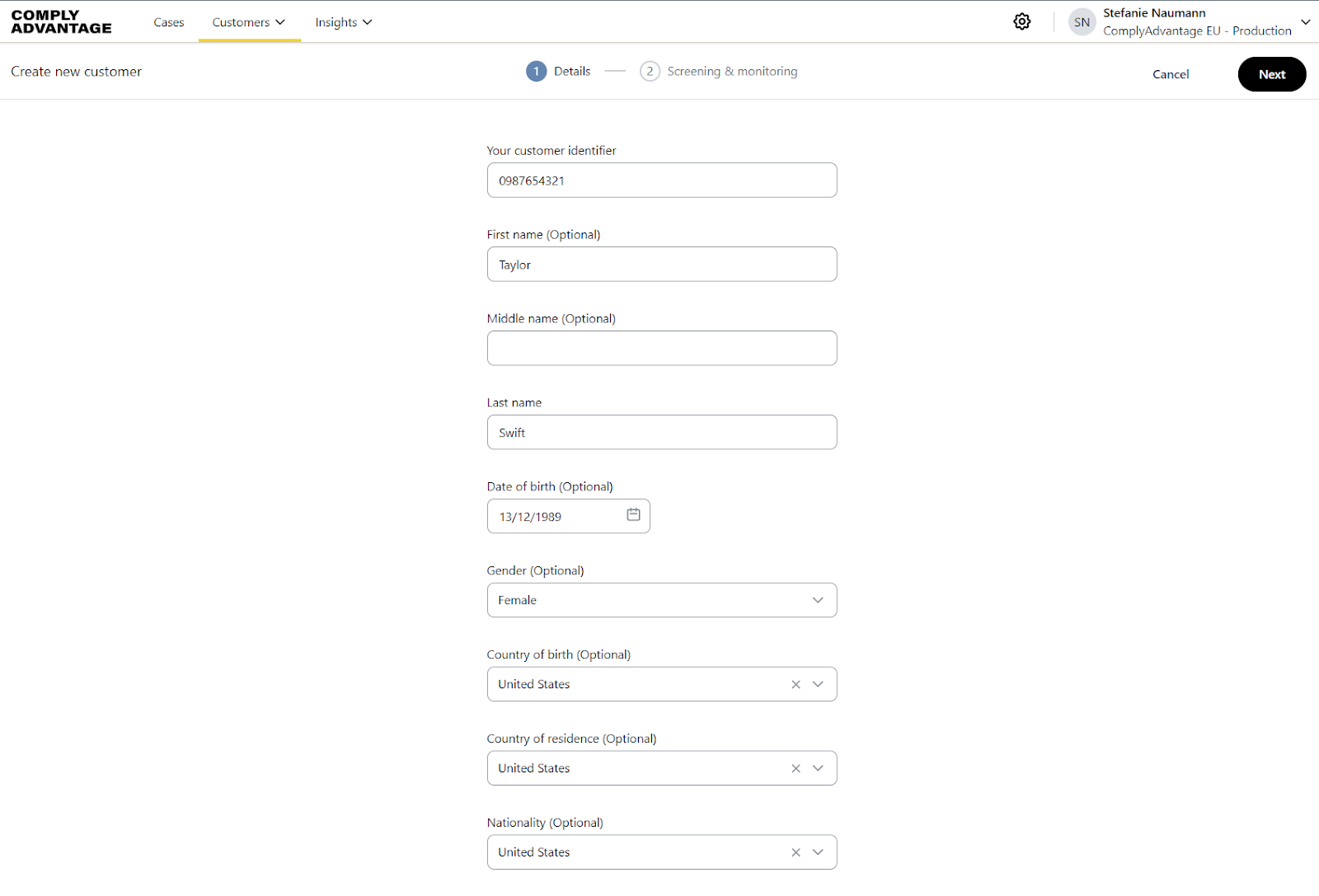Open the Customers menu
The width and height of the screenshot is (1319, 896).
248,22
